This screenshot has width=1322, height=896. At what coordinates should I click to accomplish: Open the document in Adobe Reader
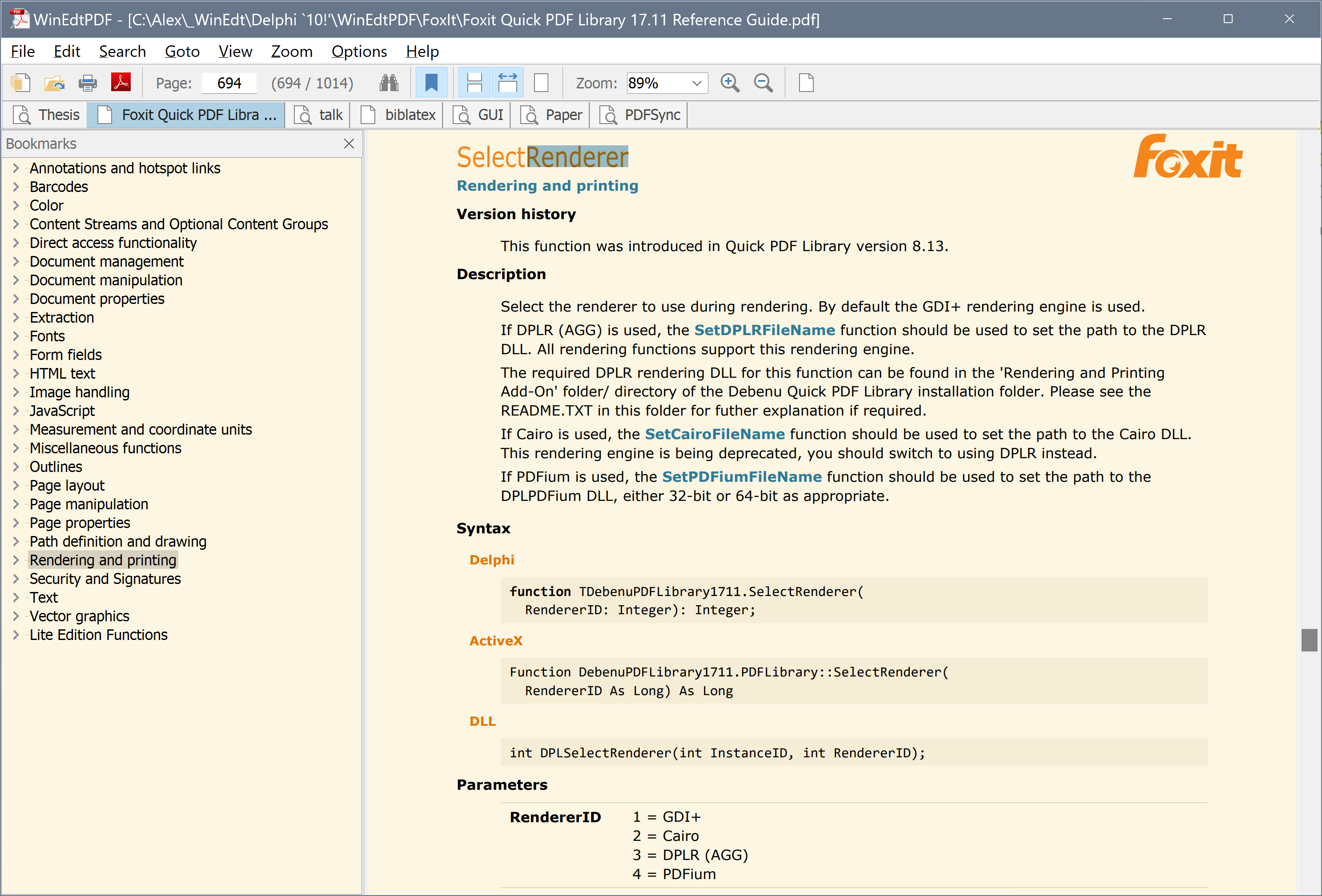click(x=121, y=82)
